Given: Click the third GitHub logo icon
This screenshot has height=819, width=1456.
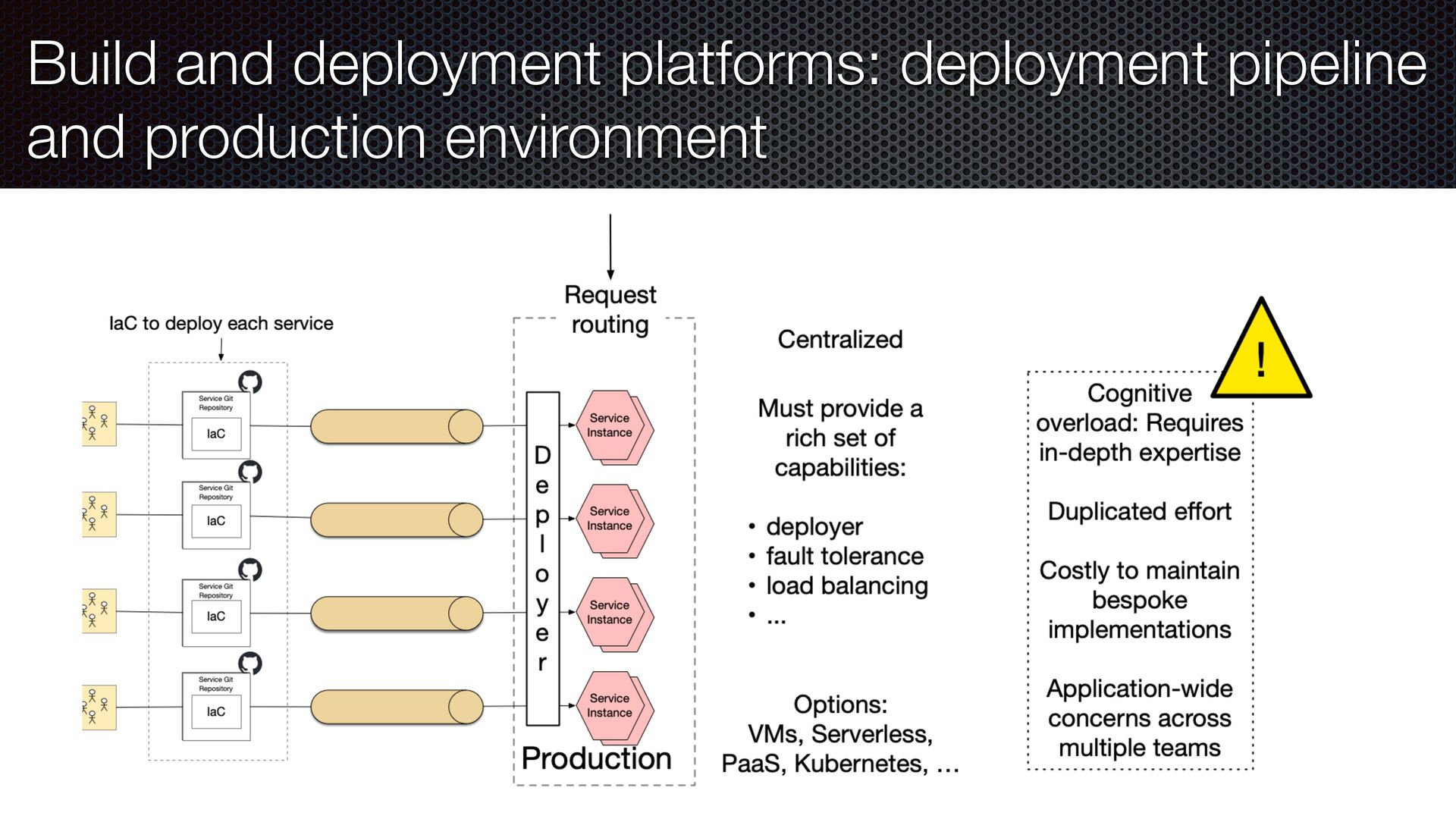Looking at the screenshot, I should (x=250, y=570).
